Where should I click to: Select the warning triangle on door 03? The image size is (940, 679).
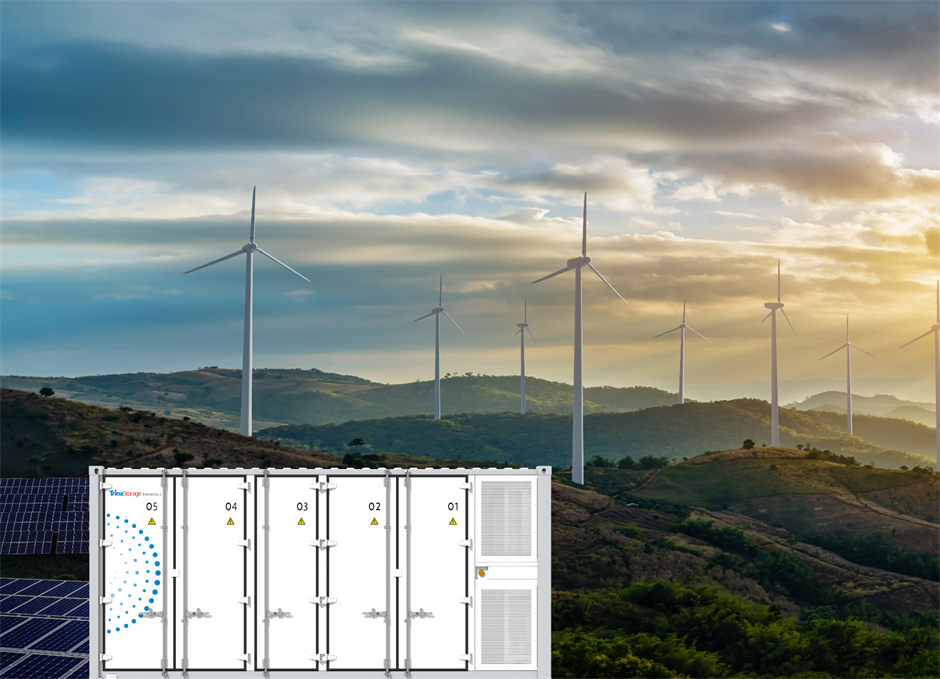tap(301, 521)
